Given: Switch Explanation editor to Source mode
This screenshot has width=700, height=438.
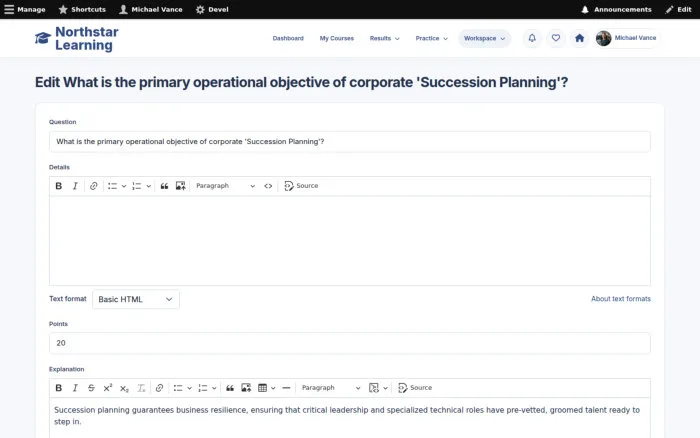Looking at the screenshot, I should coord(415,388).
